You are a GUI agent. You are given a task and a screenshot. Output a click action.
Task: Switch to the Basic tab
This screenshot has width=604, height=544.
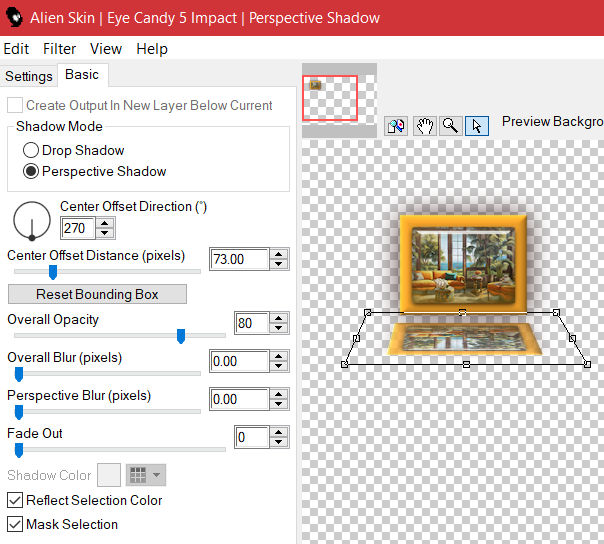coord(82,75)
